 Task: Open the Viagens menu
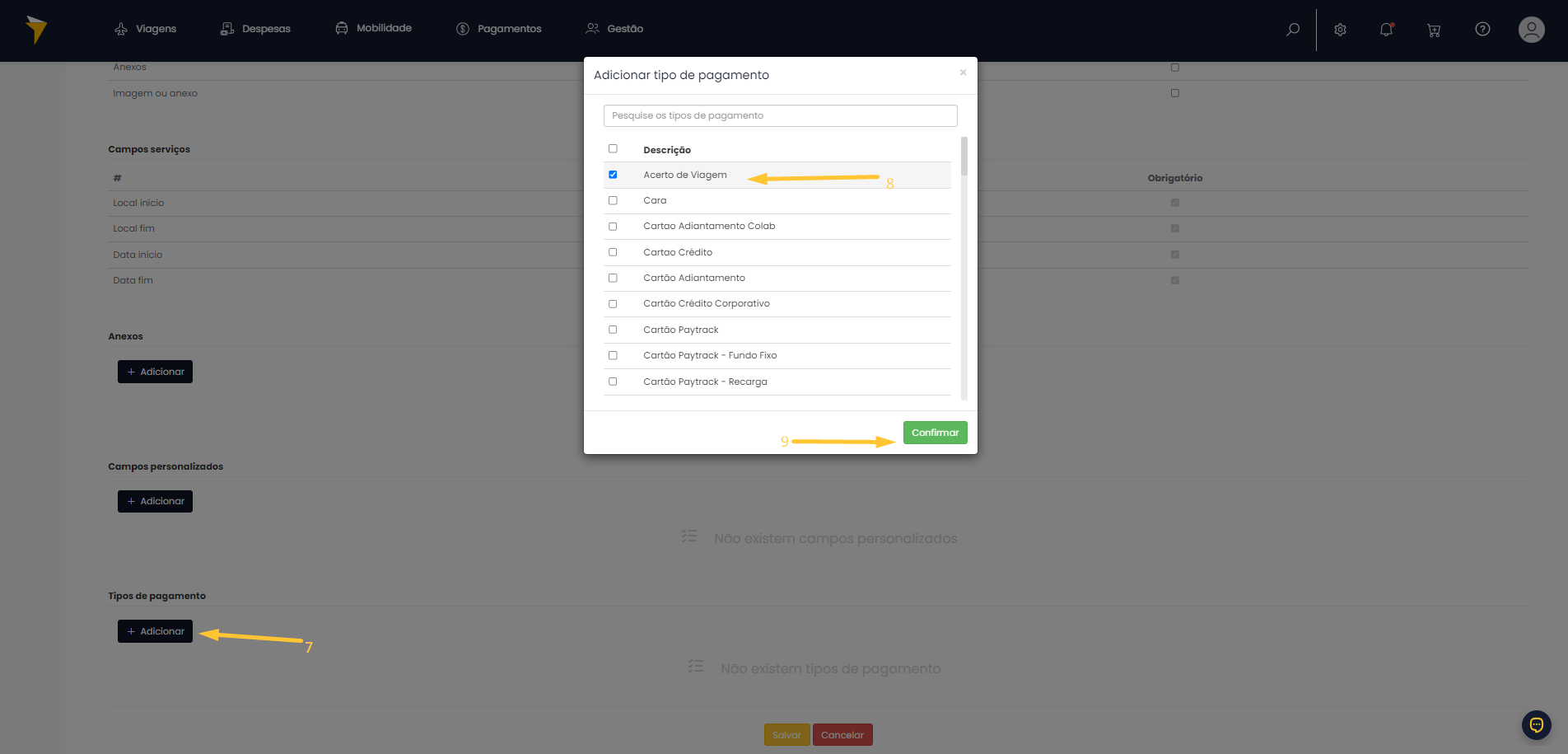tap(146, 29)
